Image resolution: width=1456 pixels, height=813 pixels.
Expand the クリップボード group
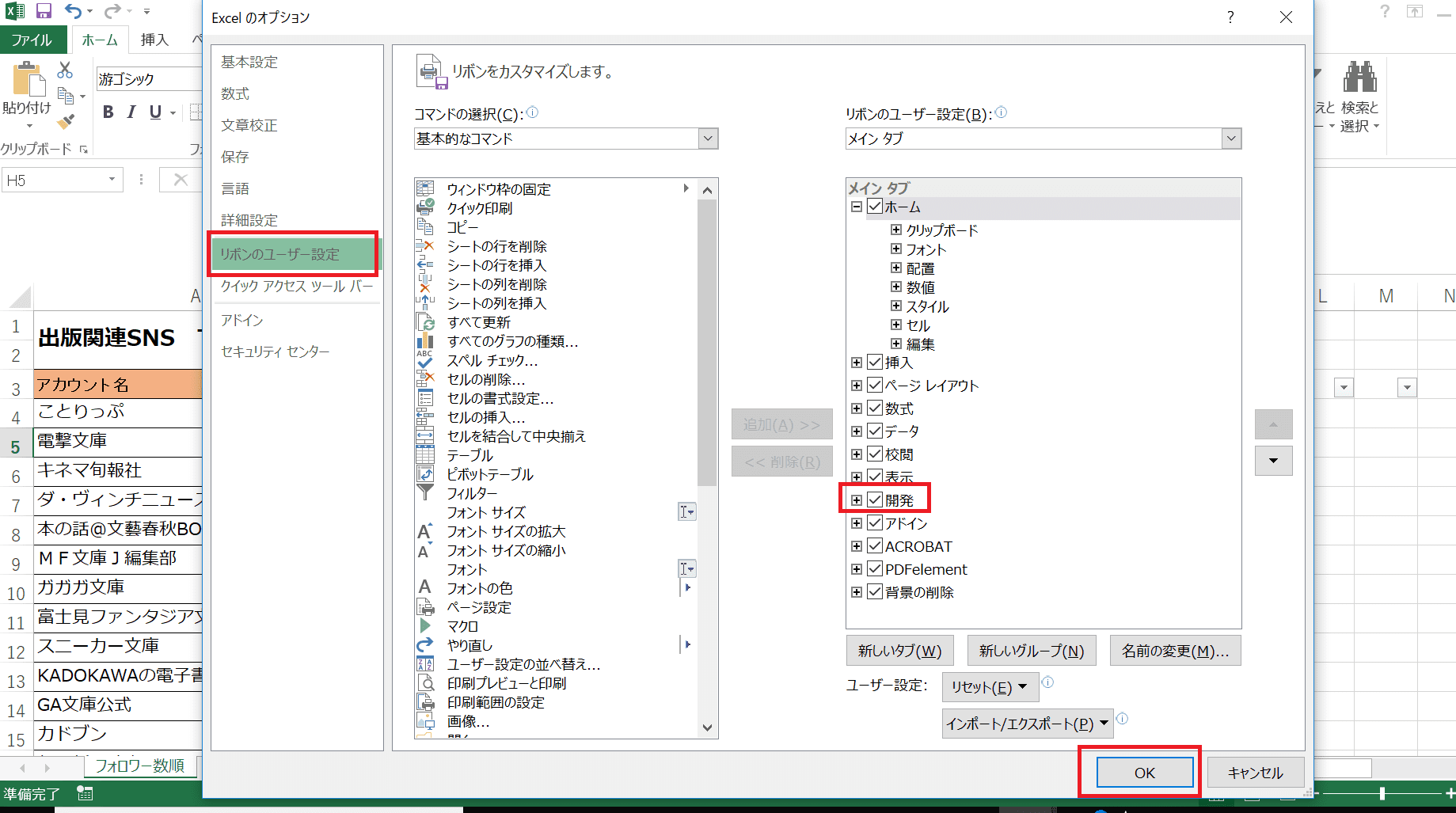[896, 230]
